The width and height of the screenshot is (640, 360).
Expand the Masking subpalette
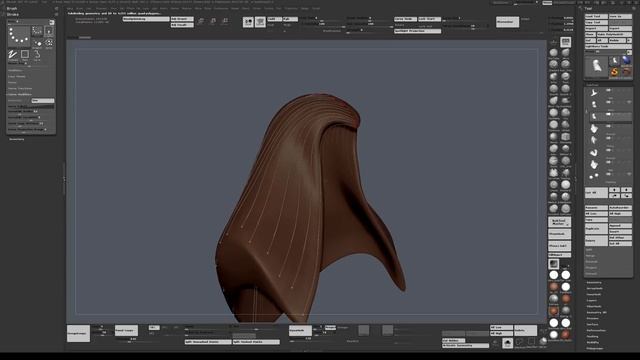pyautogui.click(x=592, y=337)
